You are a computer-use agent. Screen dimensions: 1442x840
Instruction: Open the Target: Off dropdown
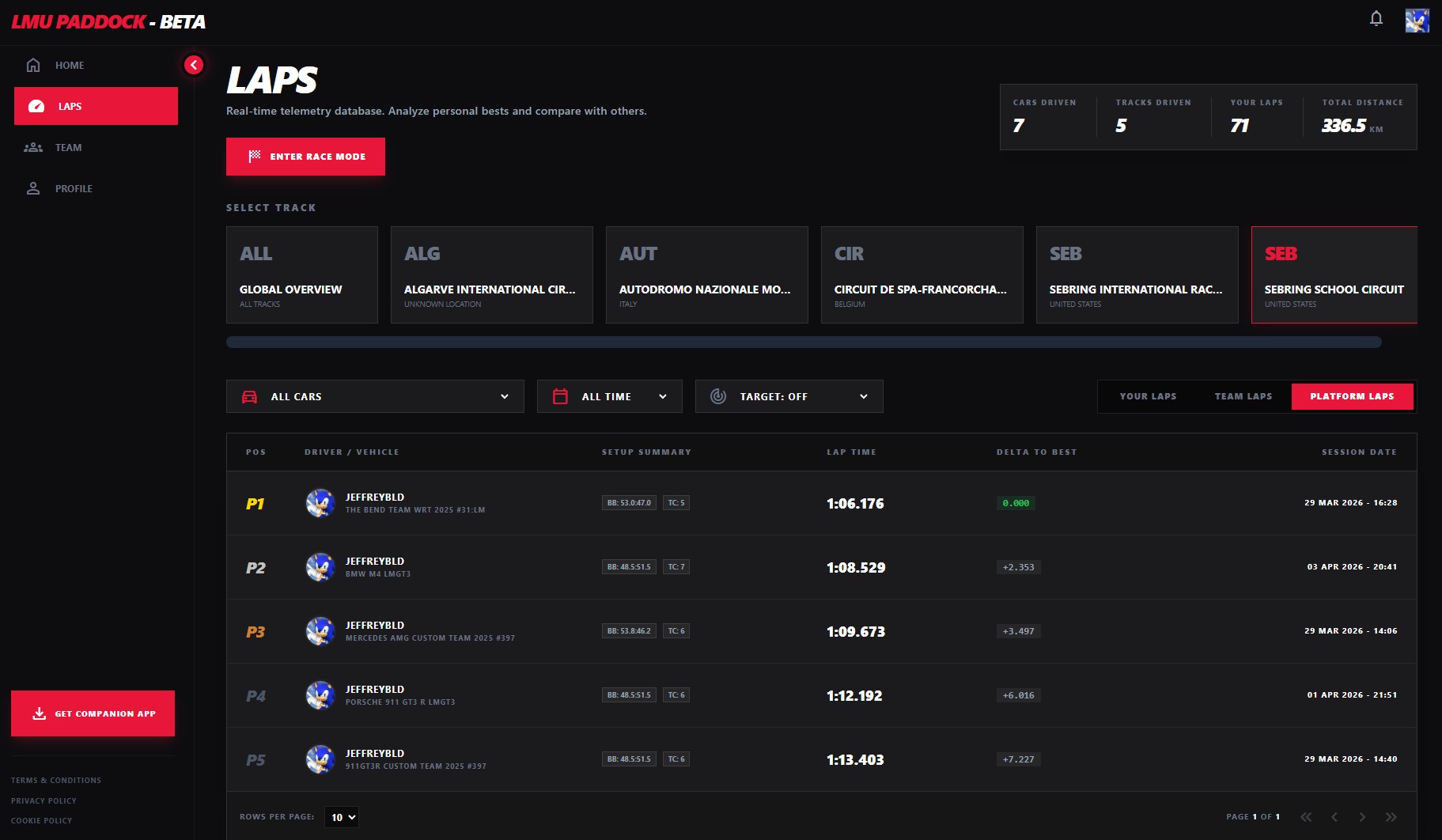point(789,396)
